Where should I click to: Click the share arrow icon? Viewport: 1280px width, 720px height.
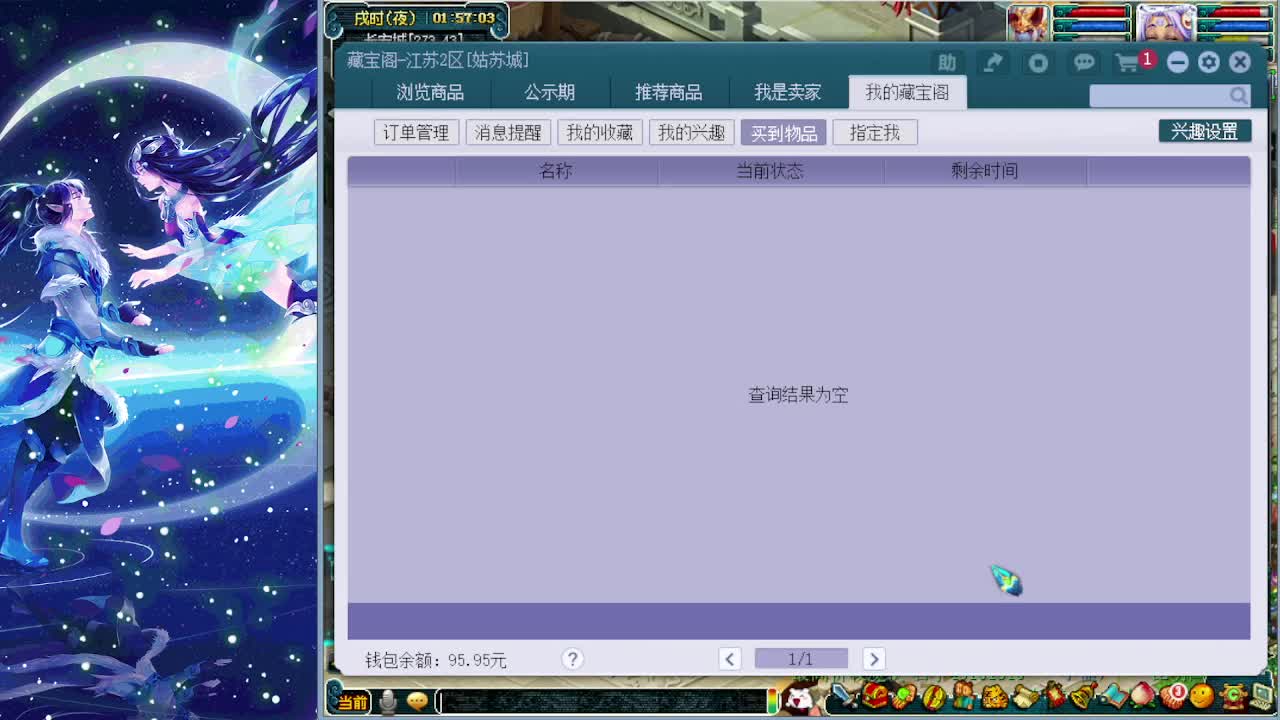(992, 63)
